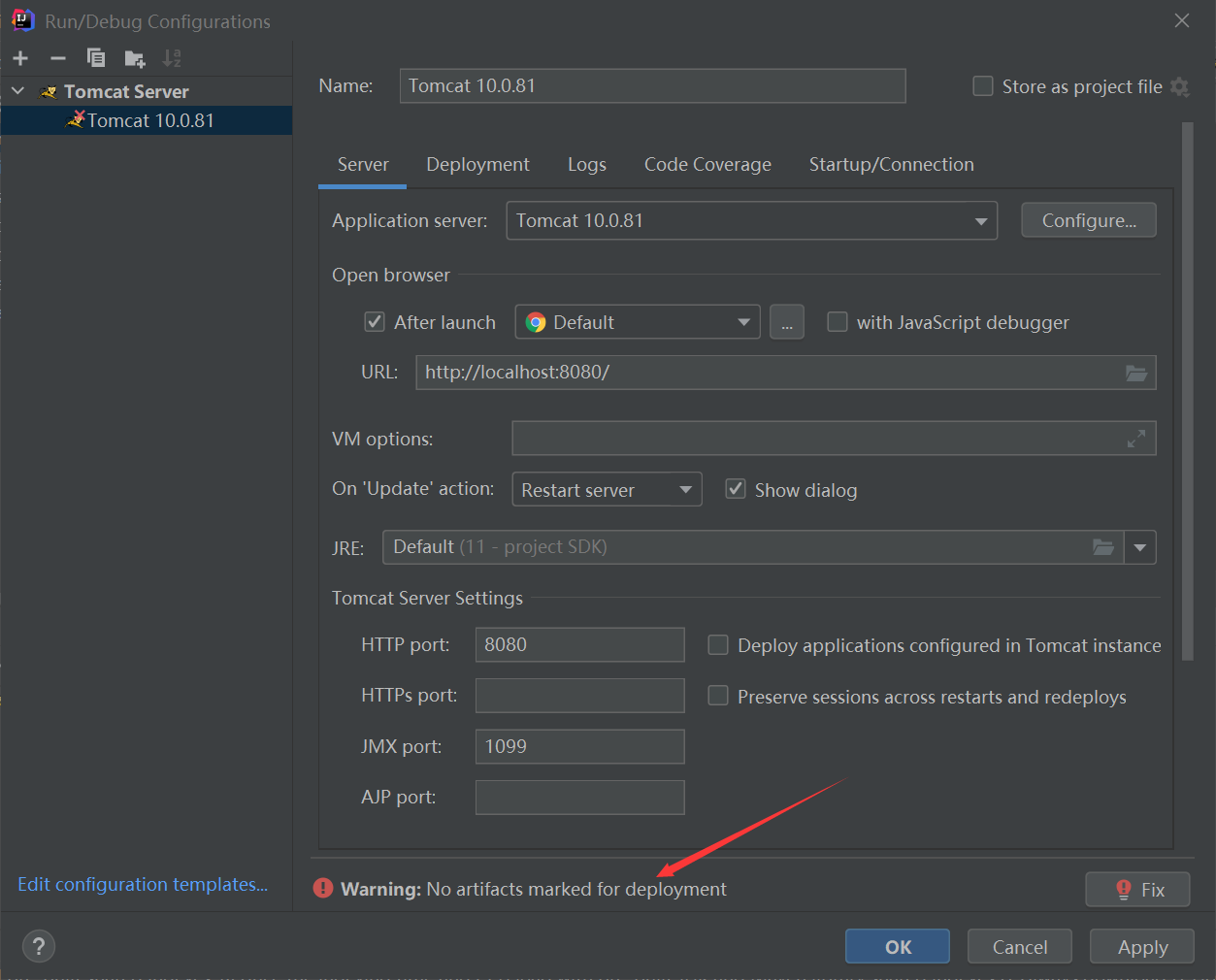Check Deploy applications configured in Tomcat instance
The width and height of the screenshot is (1216, 980).
(x=718, y=645)
